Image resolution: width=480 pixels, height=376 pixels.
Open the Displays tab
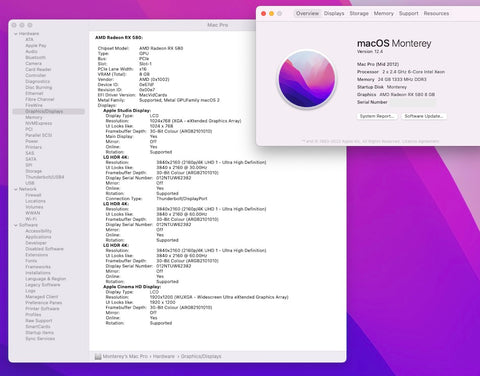click(x=334, y=13)
